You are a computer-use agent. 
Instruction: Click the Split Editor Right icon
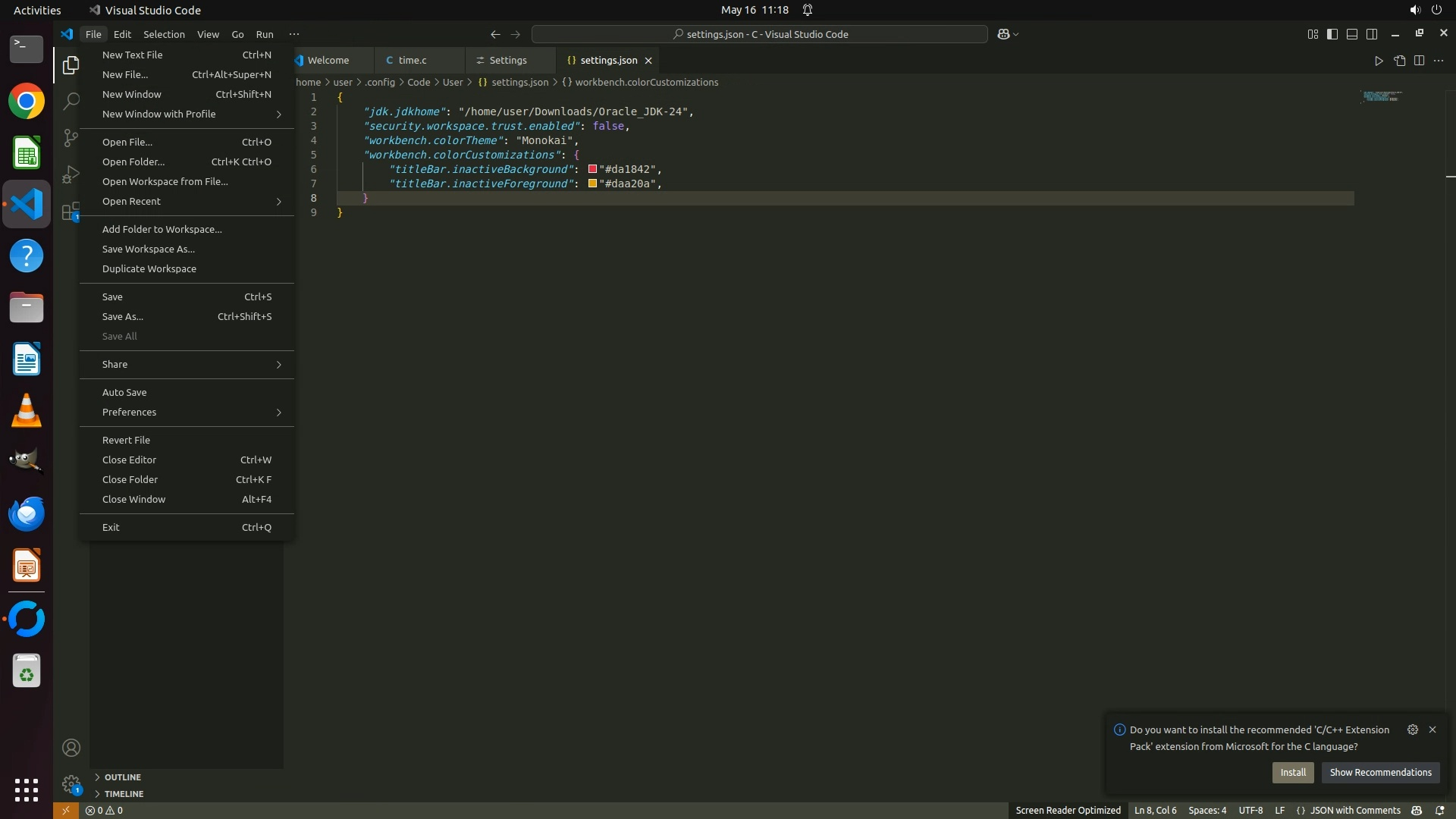point(1419,61)
